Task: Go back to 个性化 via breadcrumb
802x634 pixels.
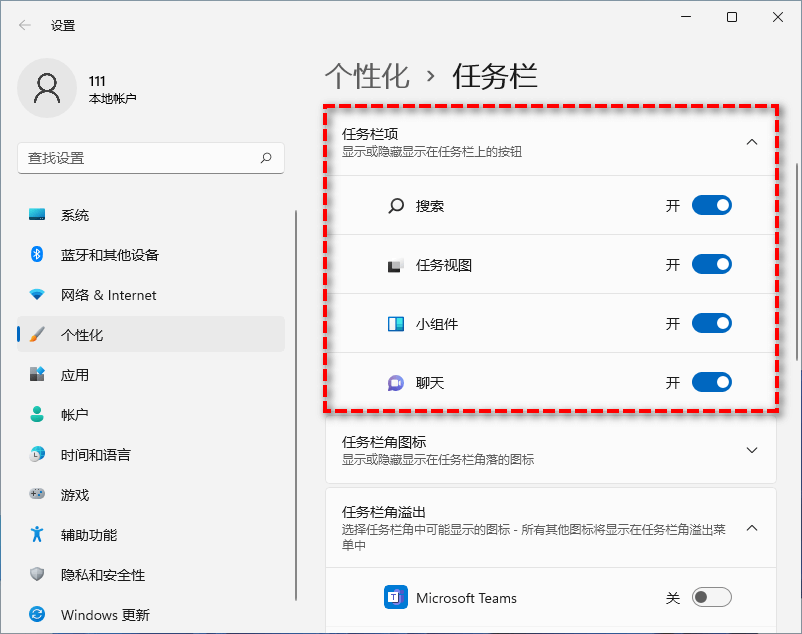Action: pyautogui.click(x=367, y=77)
